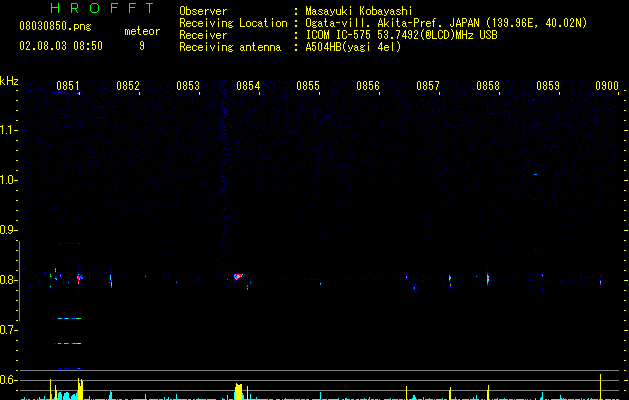Click the Observer name Masayuki Kobayashi

coord(359,11)
